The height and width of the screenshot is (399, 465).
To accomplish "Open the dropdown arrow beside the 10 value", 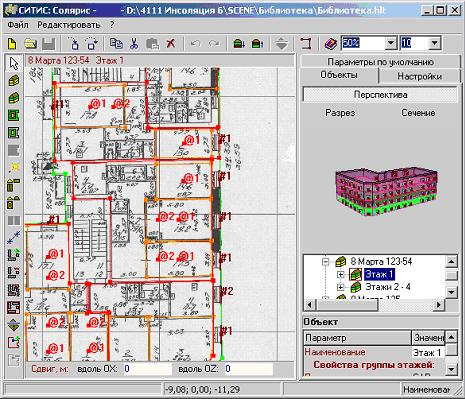I will (x=434, y=43).
